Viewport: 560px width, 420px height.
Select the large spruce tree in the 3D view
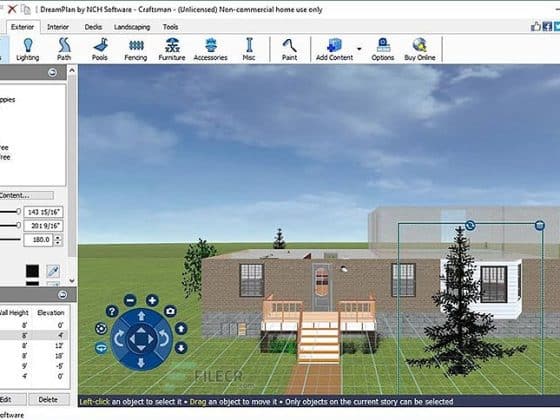coord(461,304)
